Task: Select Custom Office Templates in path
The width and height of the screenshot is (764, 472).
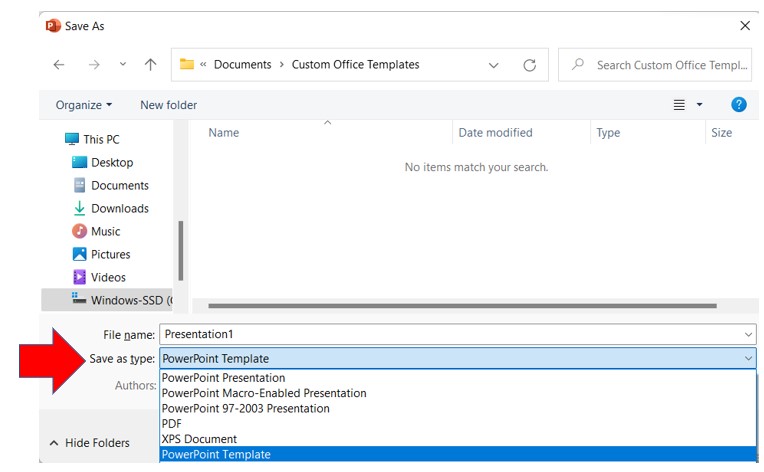Action: (x=356, y=64)
